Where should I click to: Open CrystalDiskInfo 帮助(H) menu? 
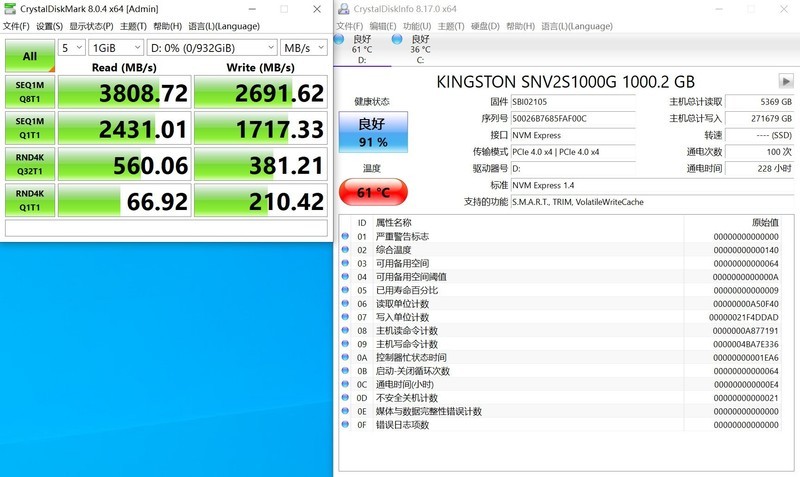[520, 26]
